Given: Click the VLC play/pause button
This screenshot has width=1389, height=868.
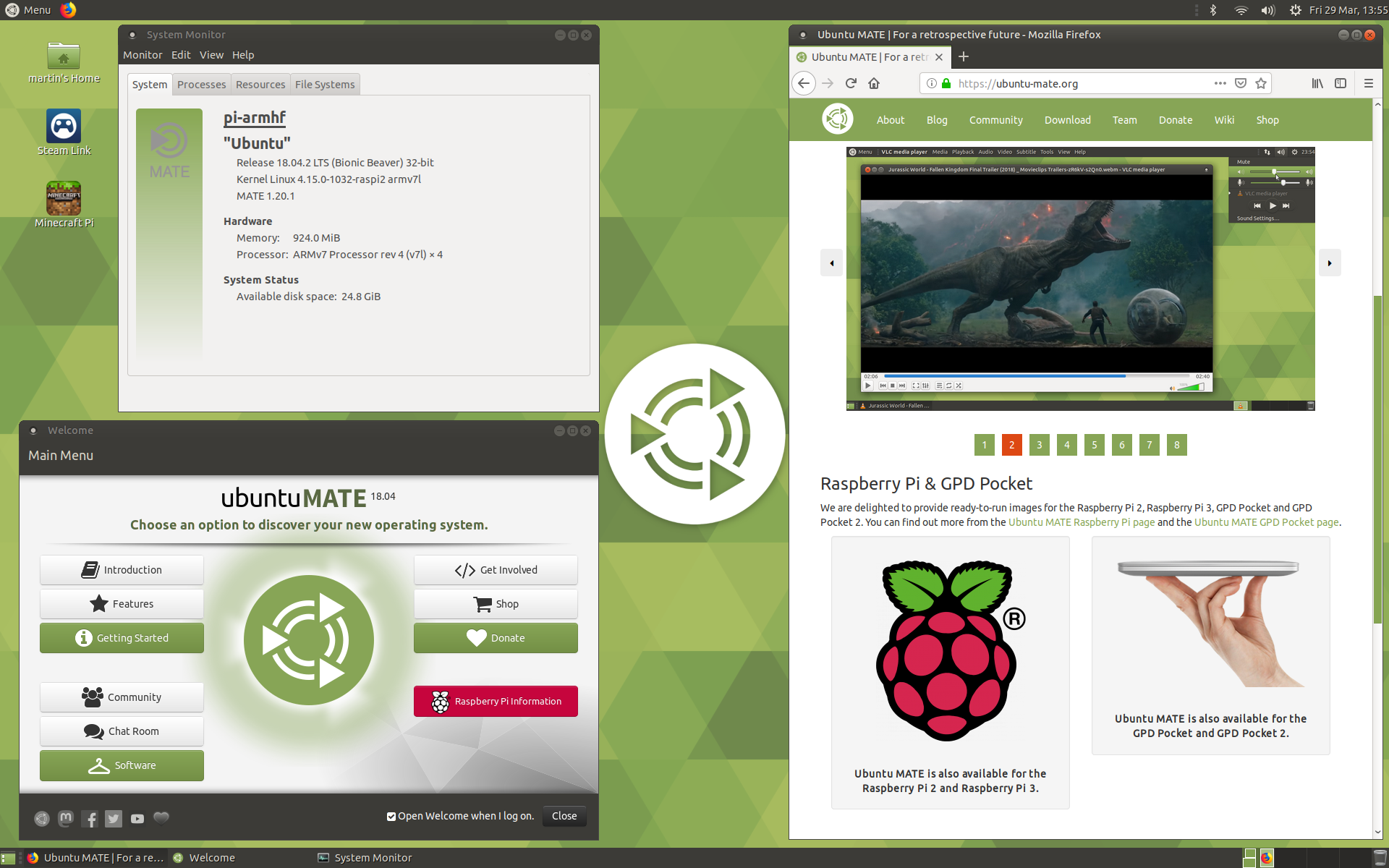Looking at the screenshot, I should tap(868, 386).
